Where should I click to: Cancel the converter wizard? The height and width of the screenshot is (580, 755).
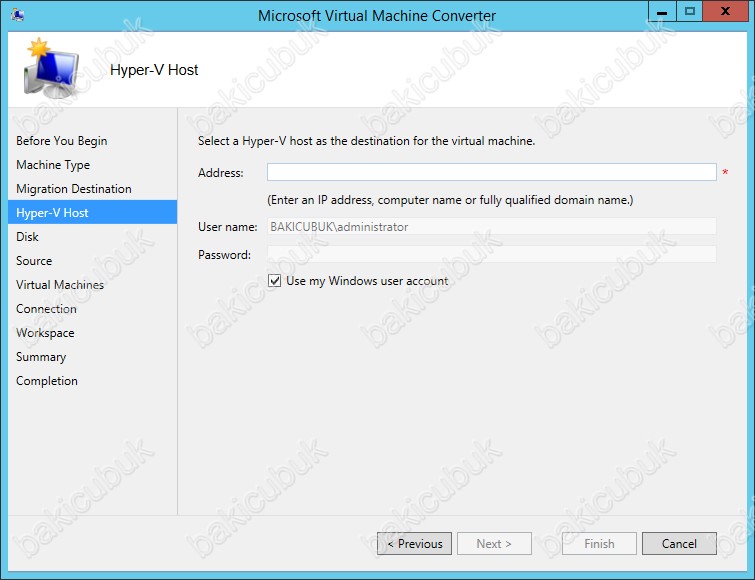click(679, 543)
